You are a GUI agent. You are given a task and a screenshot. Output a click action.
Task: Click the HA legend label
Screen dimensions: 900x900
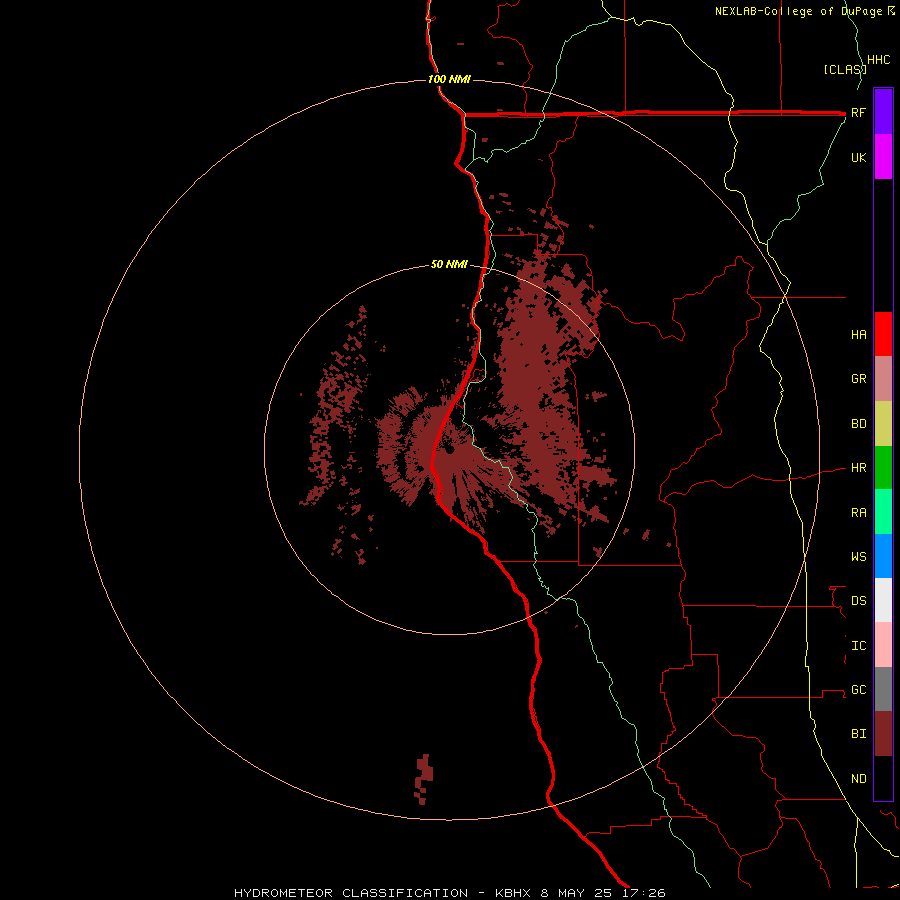(x=859, y=335)
